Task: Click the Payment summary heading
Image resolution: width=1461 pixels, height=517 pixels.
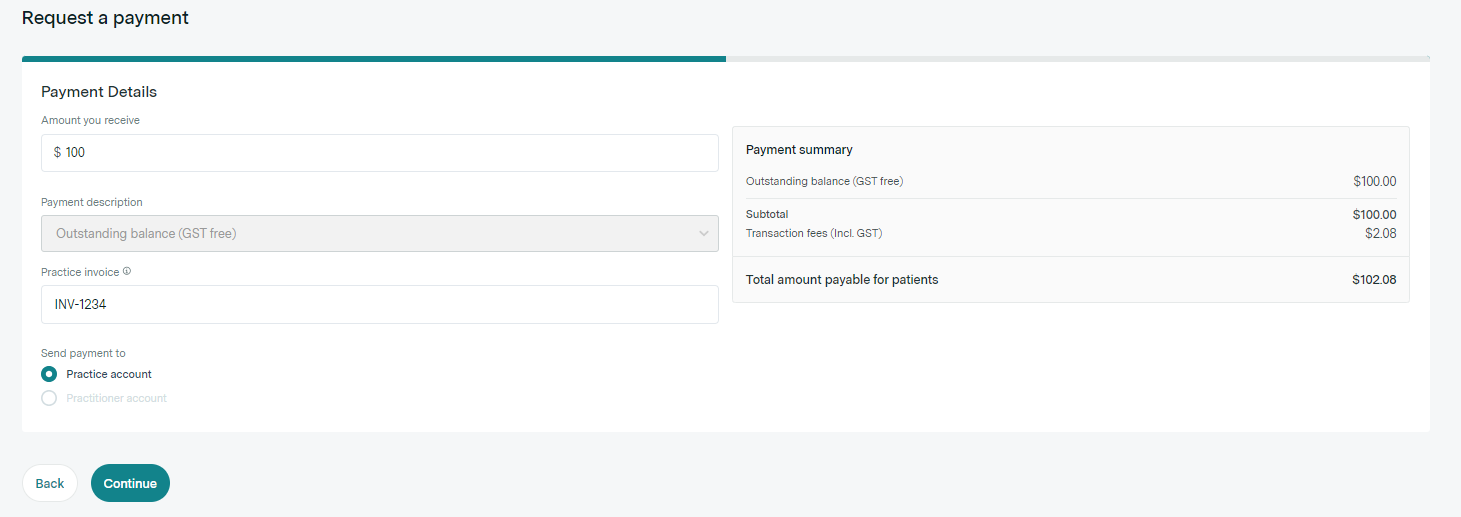Action: [x=799, y=150]
